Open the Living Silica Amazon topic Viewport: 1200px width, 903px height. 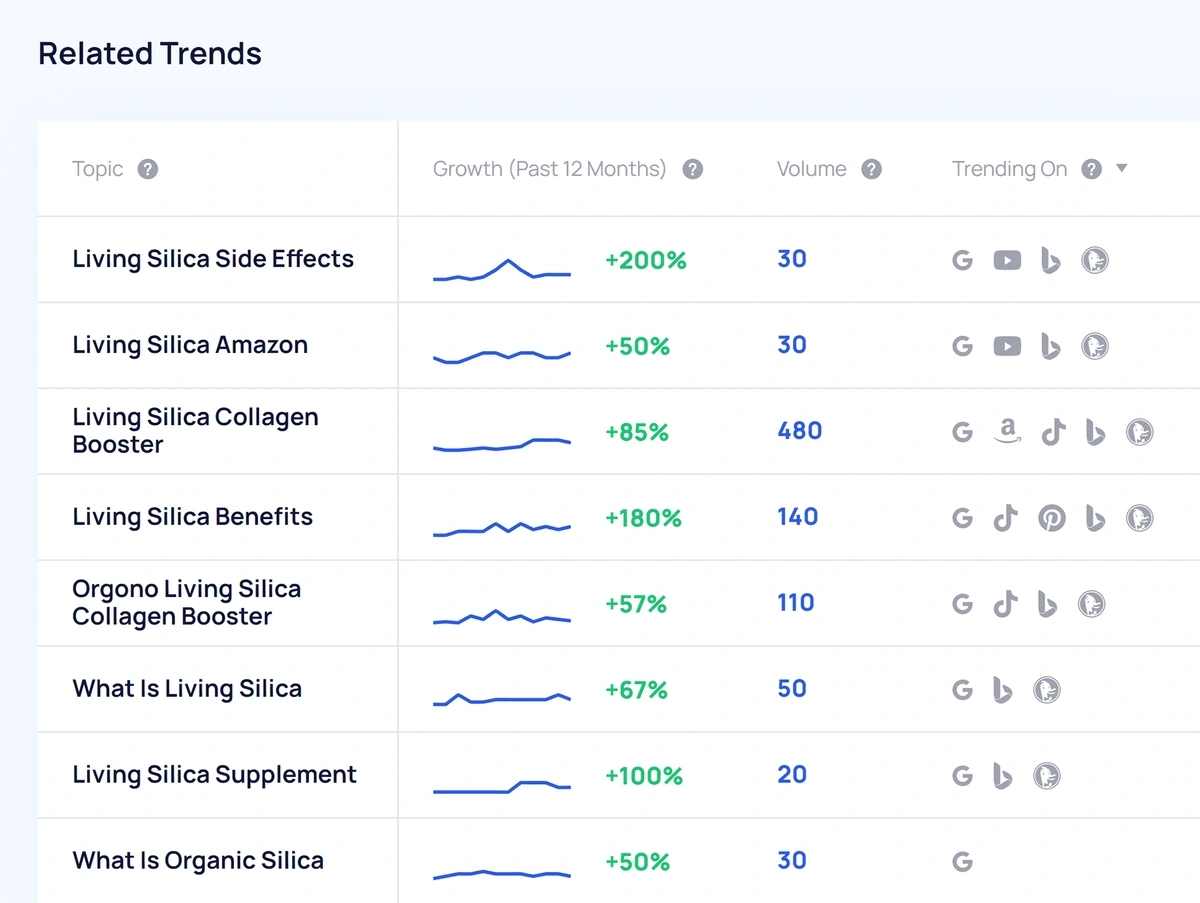[x=190, y=345]
